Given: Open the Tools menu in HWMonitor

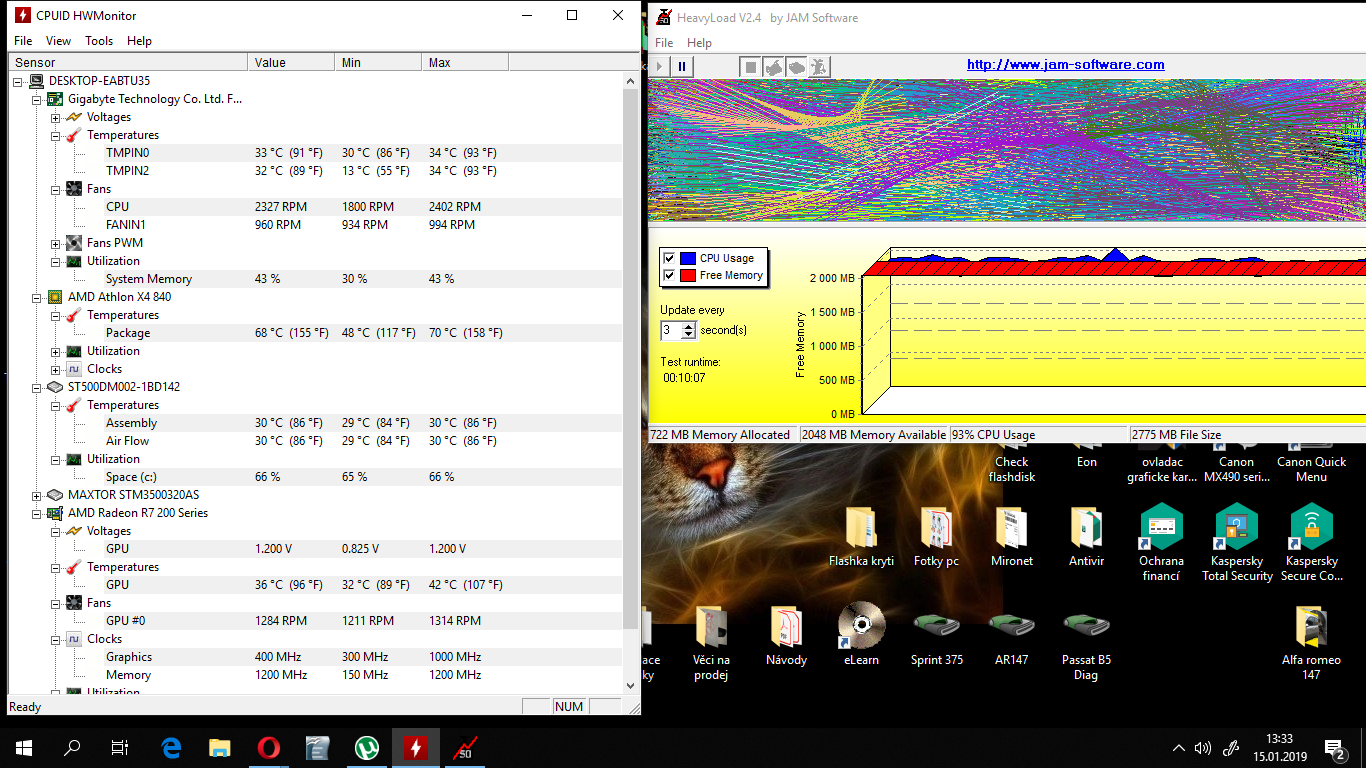Looking at the screenshot, I should 99,41.
